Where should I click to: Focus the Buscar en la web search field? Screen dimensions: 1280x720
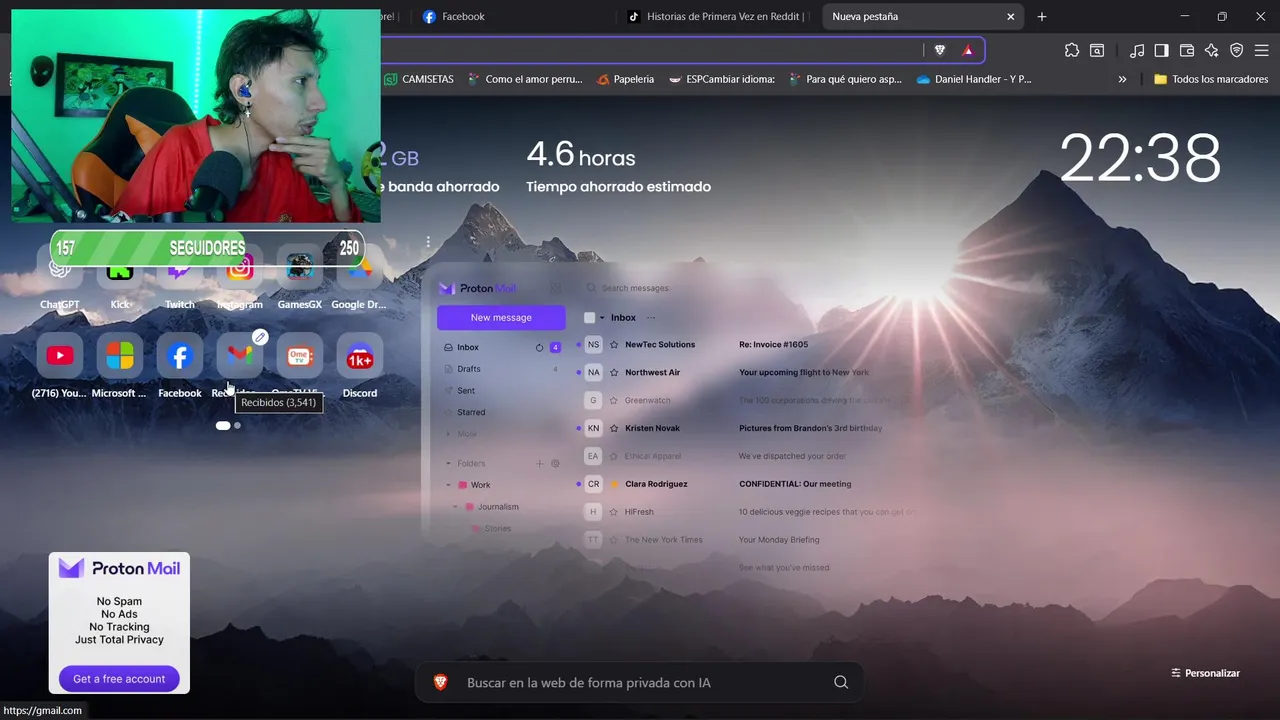[x=640, y=682]
